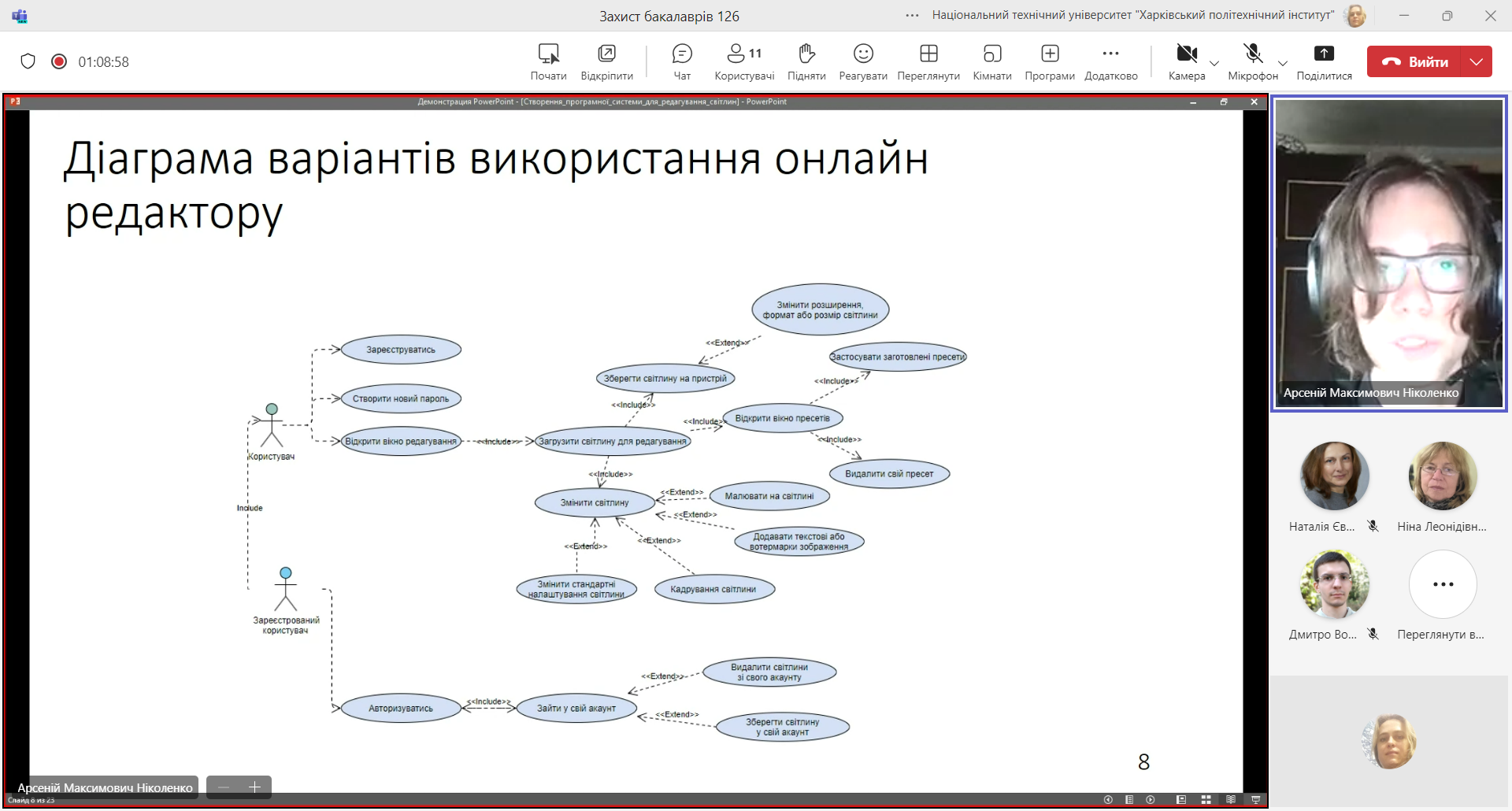Expand camera options dropdown arrow
1512x811 pixels.
(x=1214, y=63)
